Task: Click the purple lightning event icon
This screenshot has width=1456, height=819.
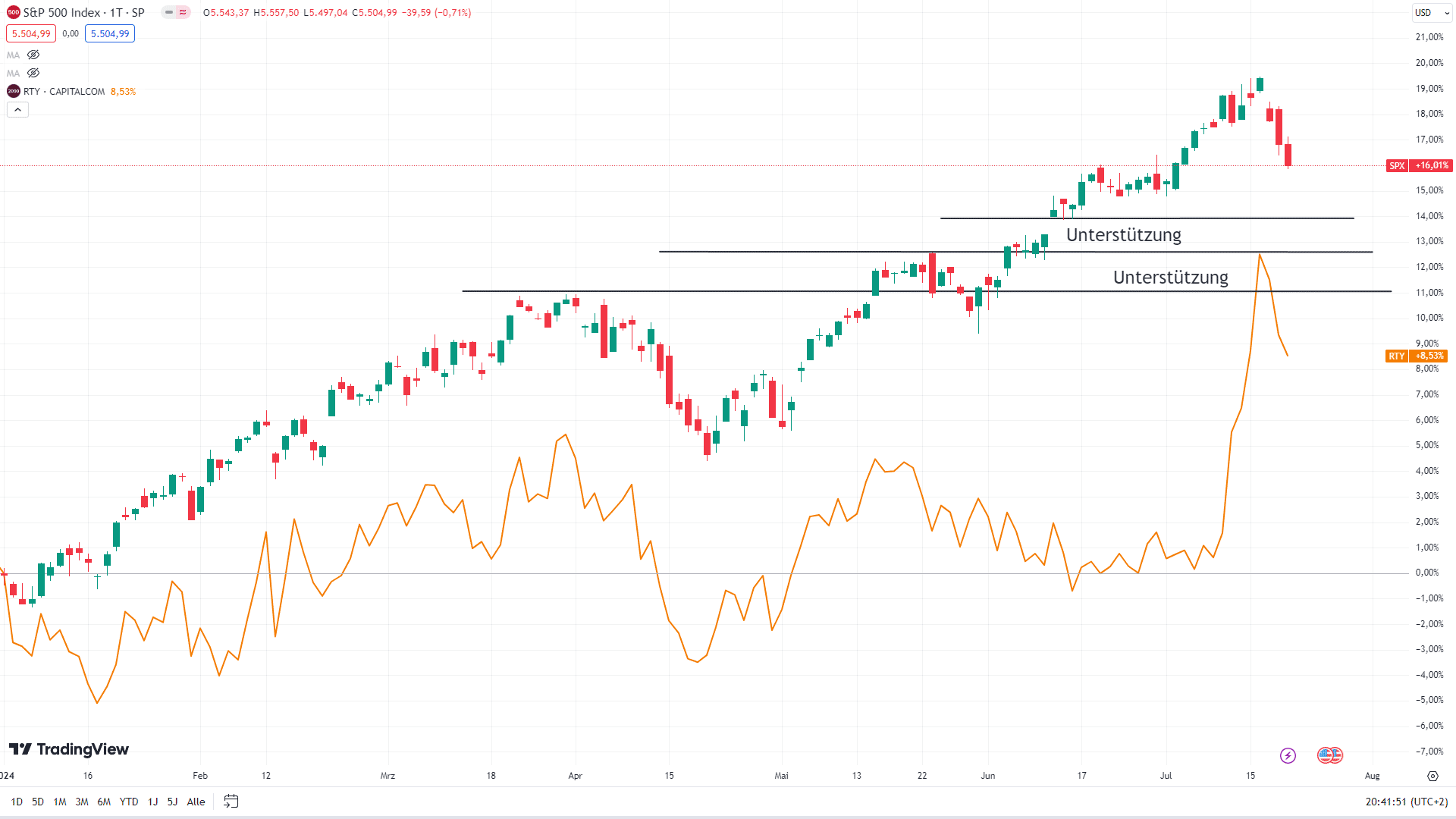Action: coord(1288,755)
